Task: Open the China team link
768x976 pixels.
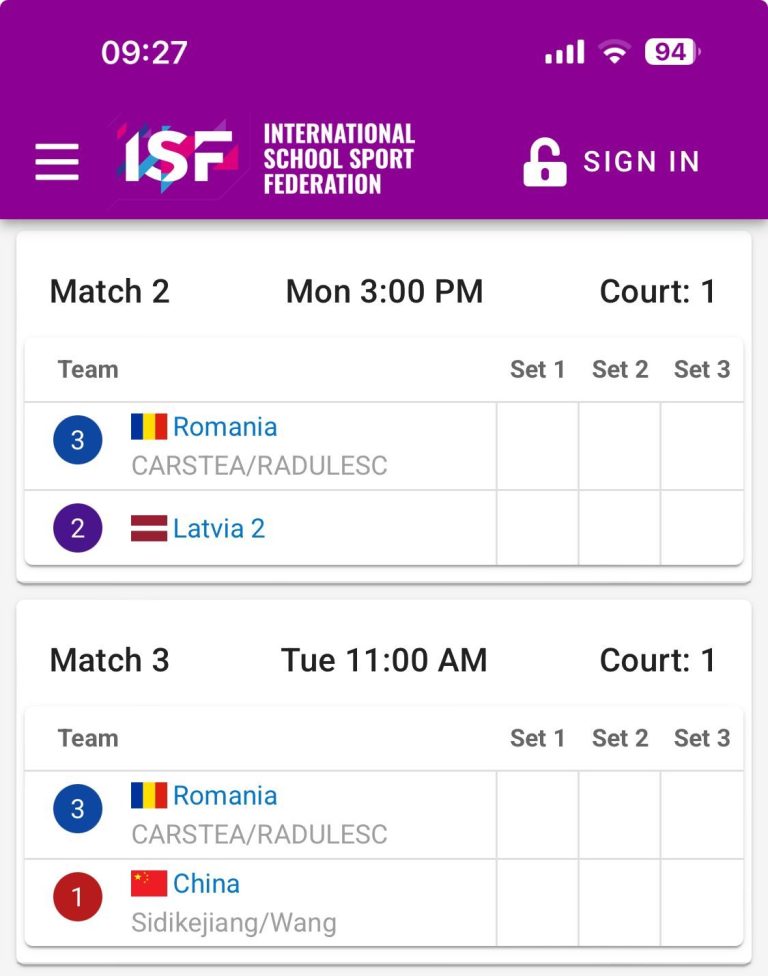Action: [206, 884]
